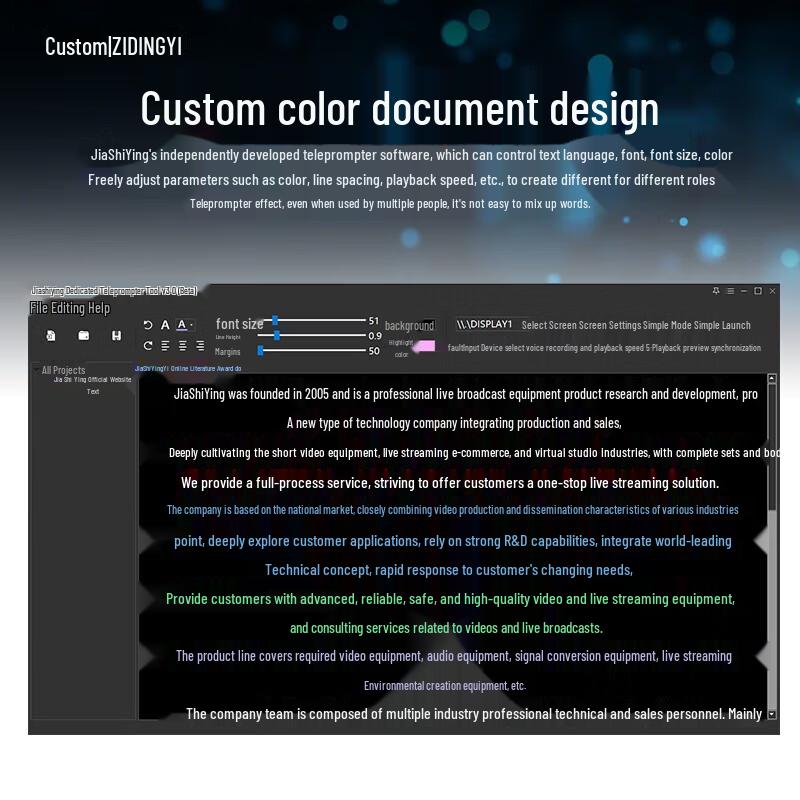Viewport: 800px width, 800px height.
Task: Click the underlined A font color icon
Action: [x=182, y=325]
